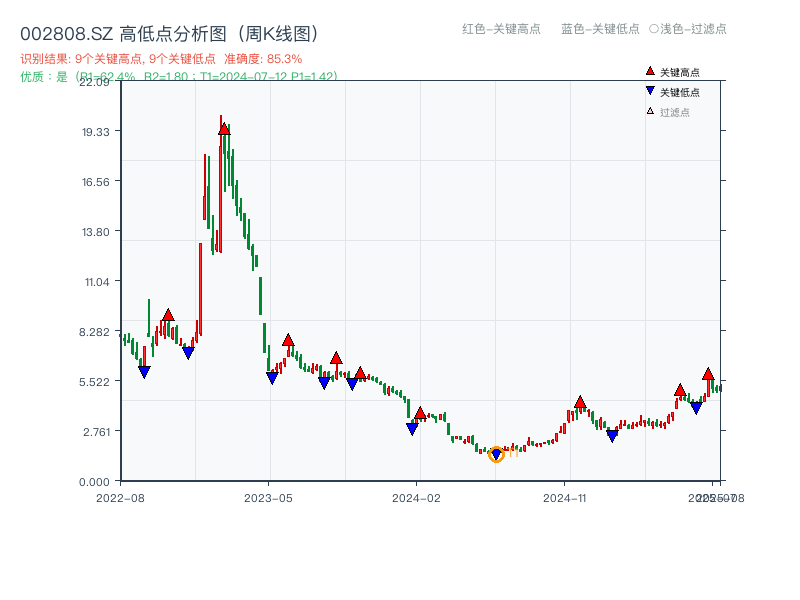Click the orange circled filter point marker
Image resolution: width=800 pixels, height=600 pixels.
click(x=496, y=454)
